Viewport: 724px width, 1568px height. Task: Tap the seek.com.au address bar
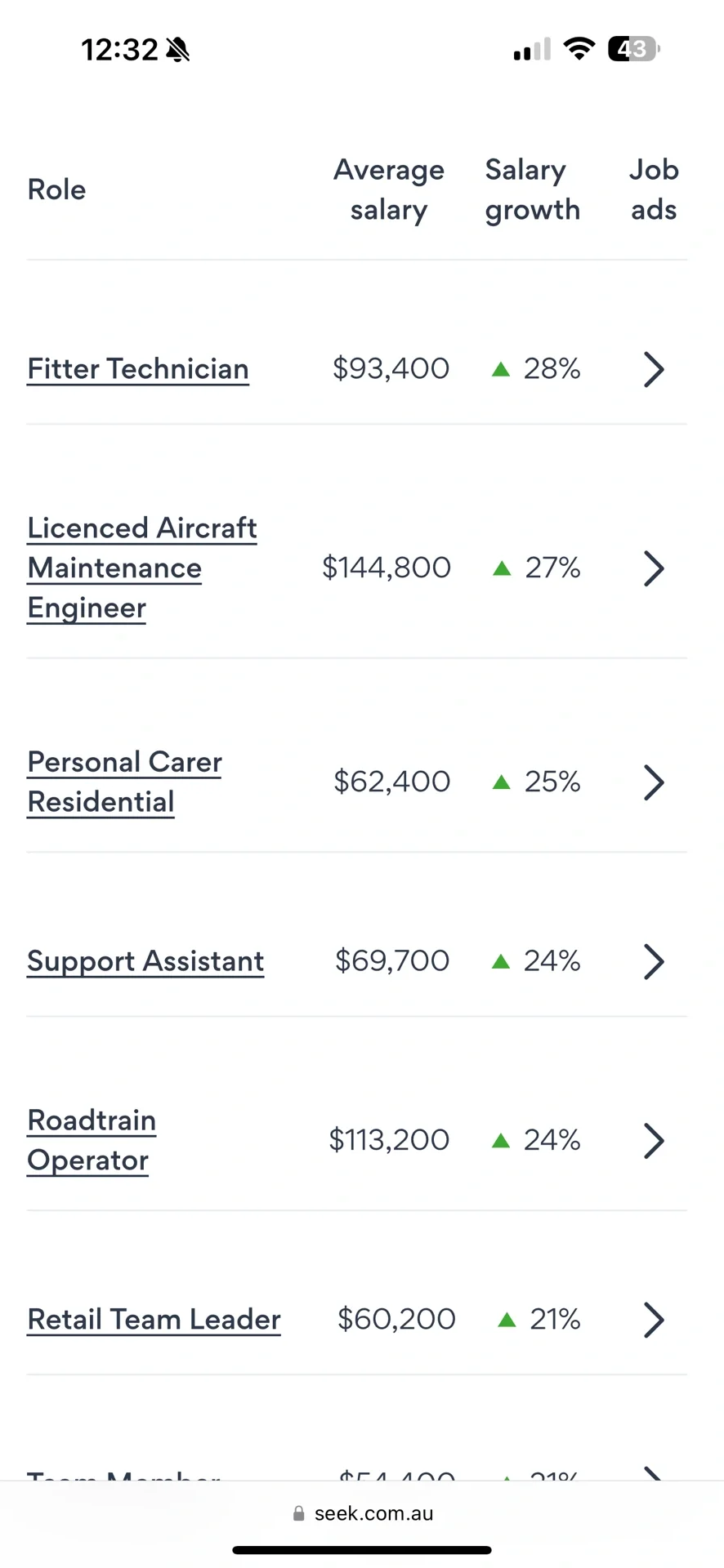[362, 1513]
